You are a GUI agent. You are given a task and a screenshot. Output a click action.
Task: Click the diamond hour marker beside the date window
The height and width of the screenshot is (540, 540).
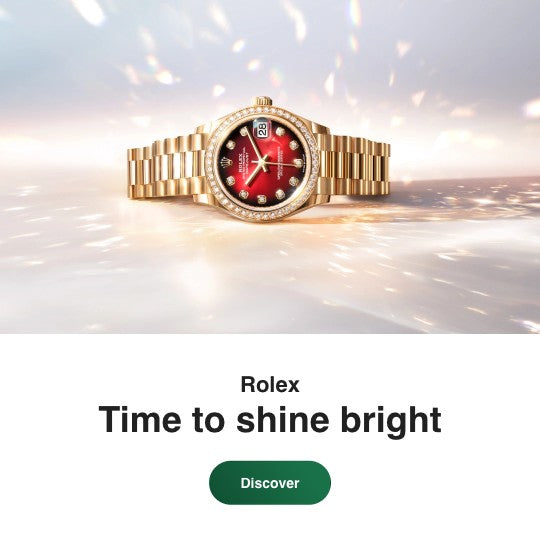(x=280, y=132)
